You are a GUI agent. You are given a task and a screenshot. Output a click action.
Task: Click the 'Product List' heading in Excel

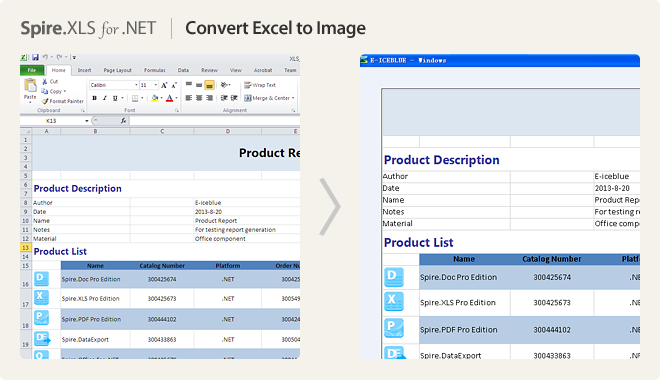[x=60, y=251]
